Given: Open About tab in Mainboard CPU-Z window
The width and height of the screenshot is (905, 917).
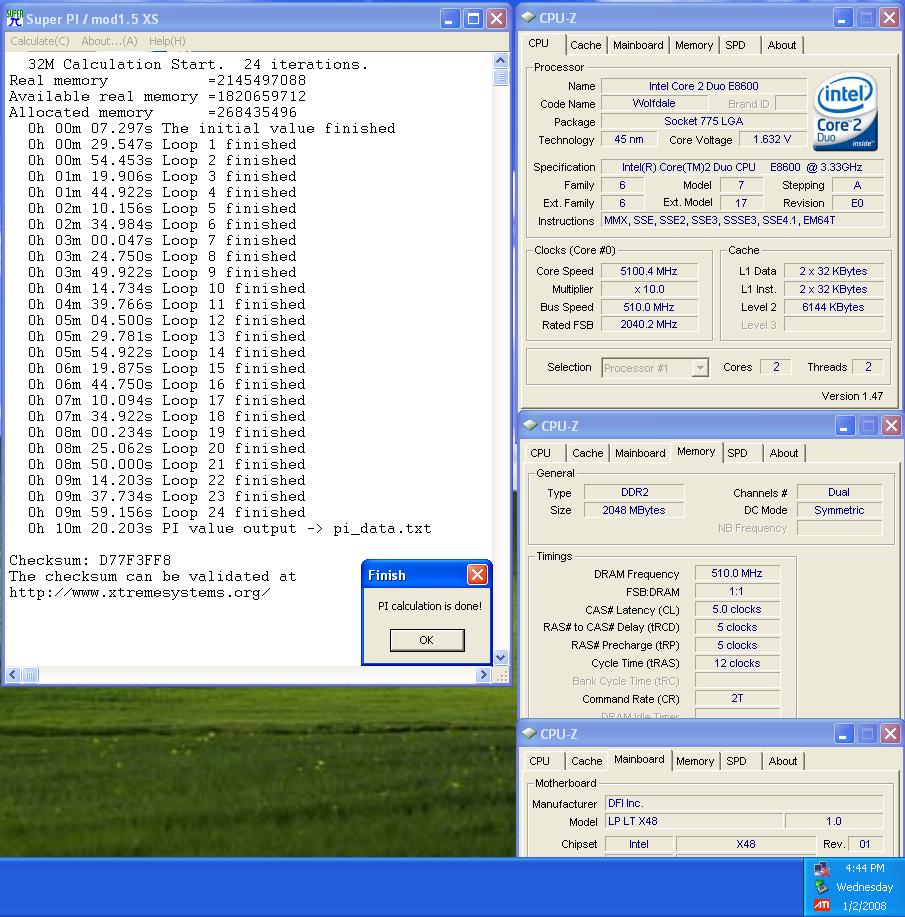Looking at the screenshot, I should 783,761.
